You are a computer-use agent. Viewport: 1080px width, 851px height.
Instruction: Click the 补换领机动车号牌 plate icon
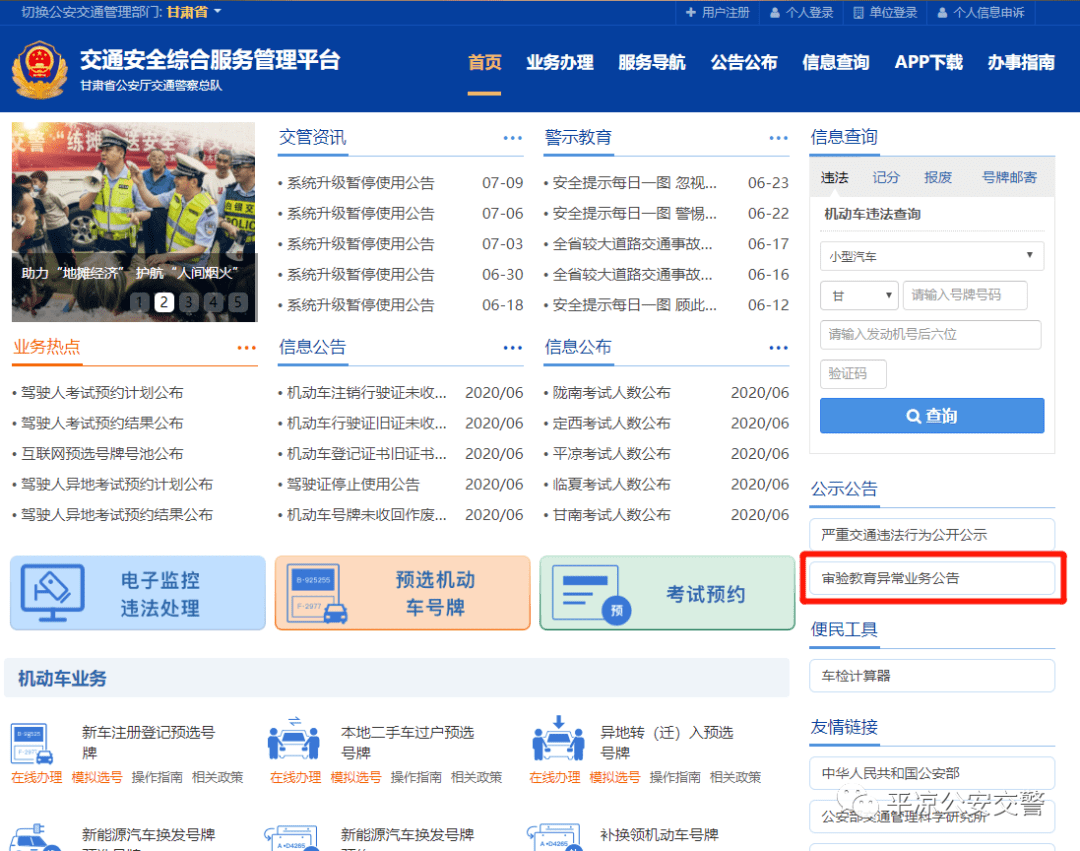coord(554,837)
